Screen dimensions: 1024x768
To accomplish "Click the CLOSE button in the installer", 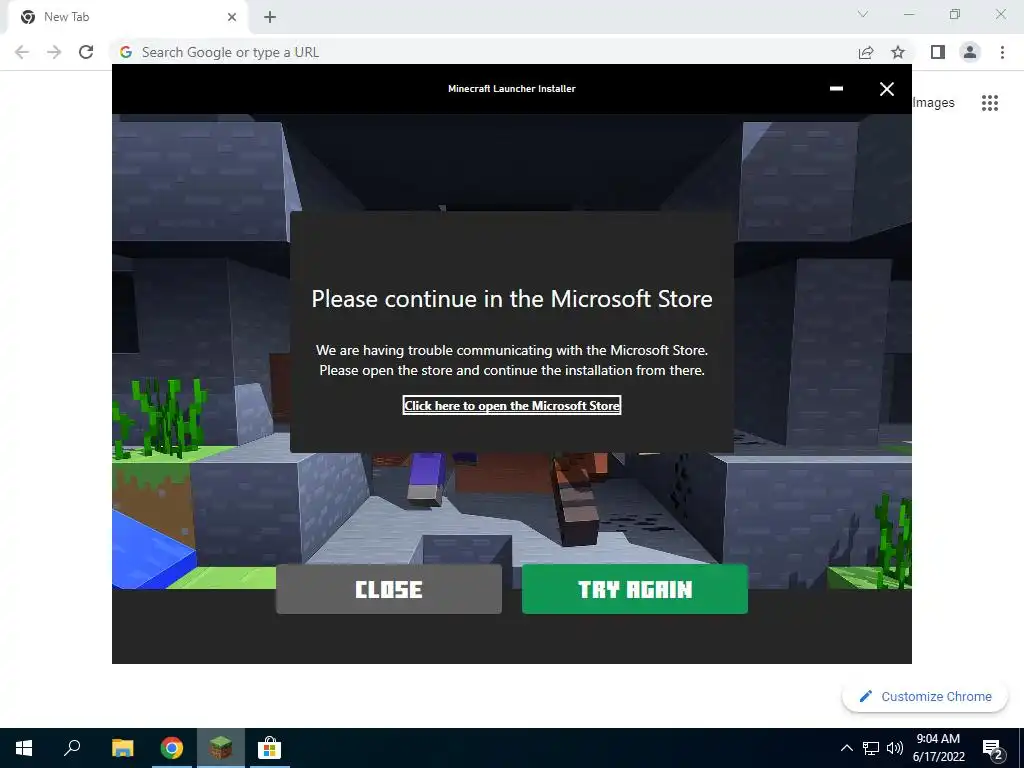I will coord(389,589).
